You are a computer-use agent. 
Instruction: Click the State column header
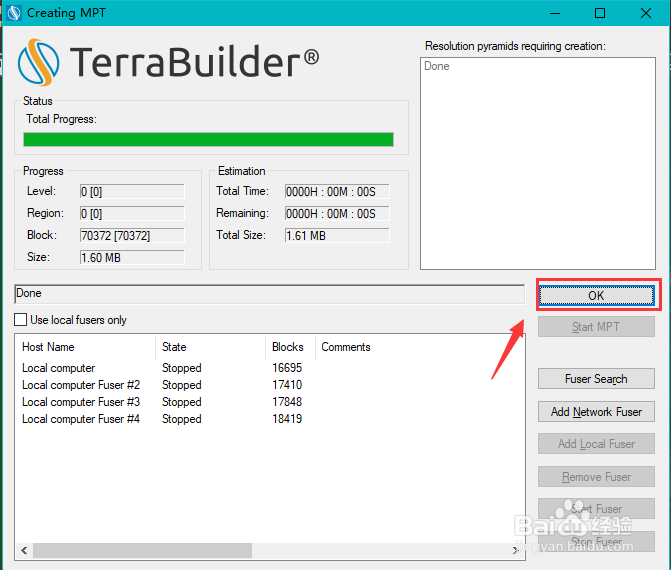tap(210, 347)
